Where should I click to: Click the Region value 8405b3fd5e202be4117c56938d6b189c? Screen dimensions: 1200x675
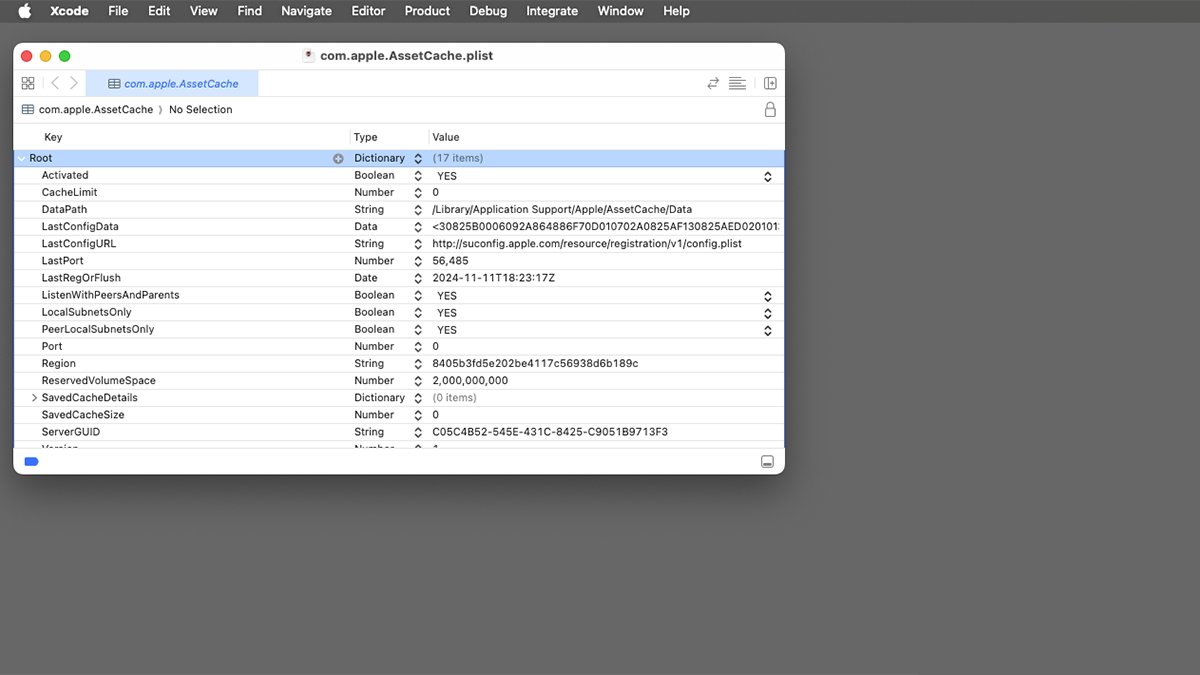coord(535,364)
